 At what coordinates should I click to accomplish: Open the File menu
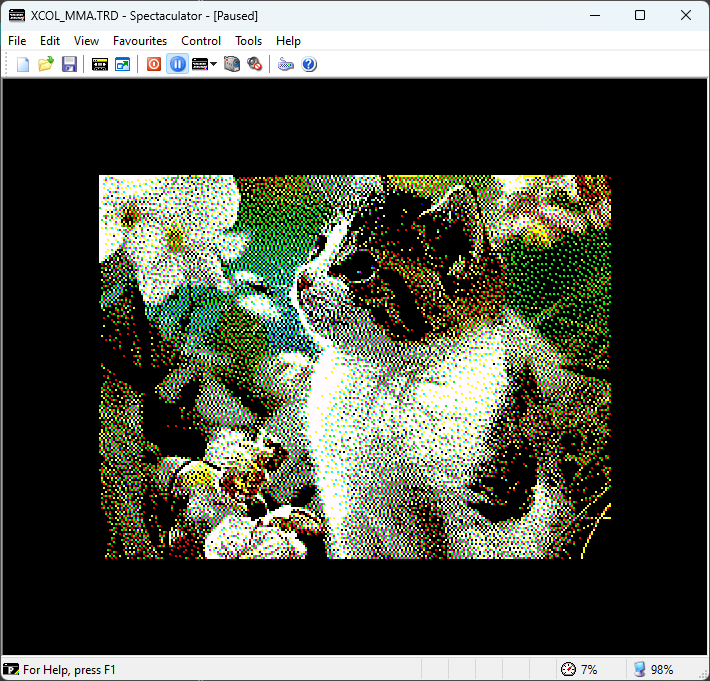[x=17, y=41]
